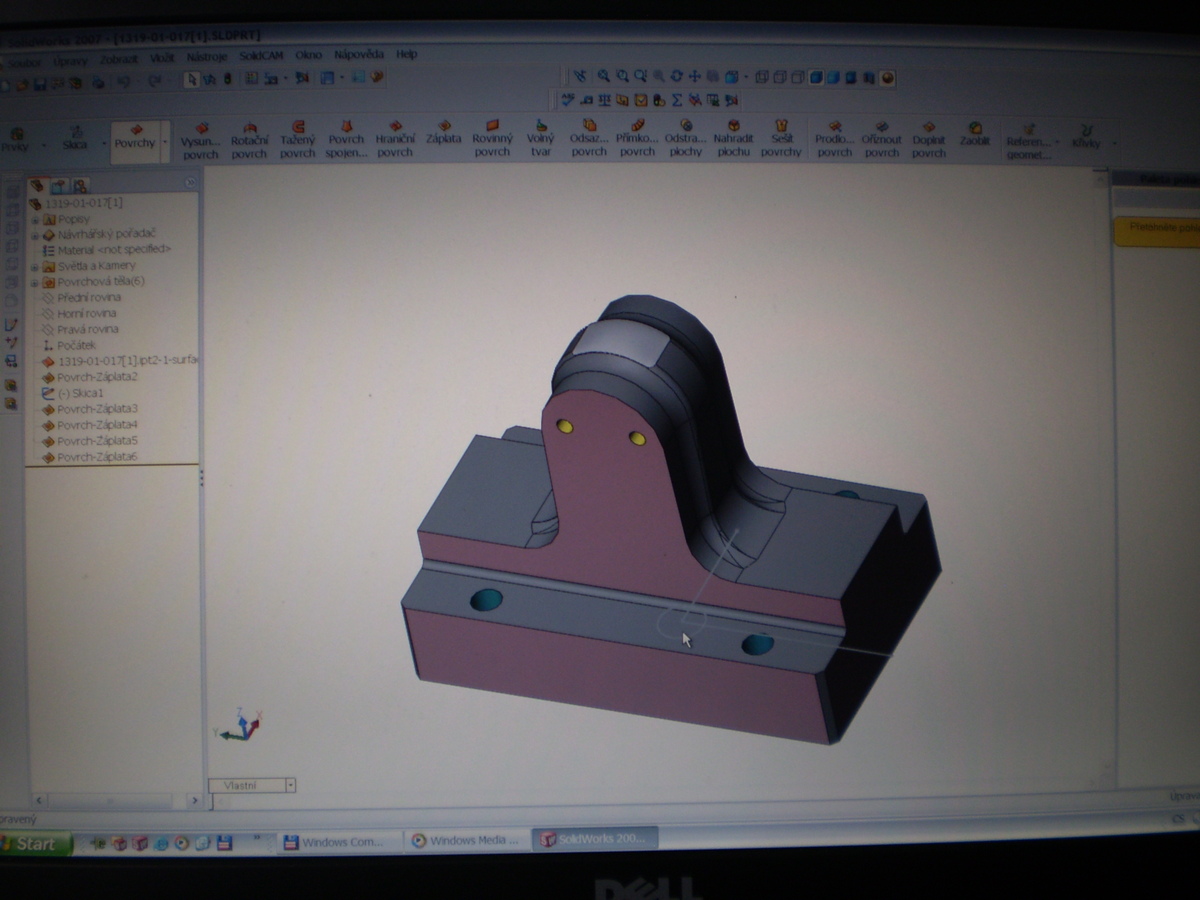This screenshot has height=900, width=1200.
Task: Open the Okno menu
Action: tap(308, 55)
